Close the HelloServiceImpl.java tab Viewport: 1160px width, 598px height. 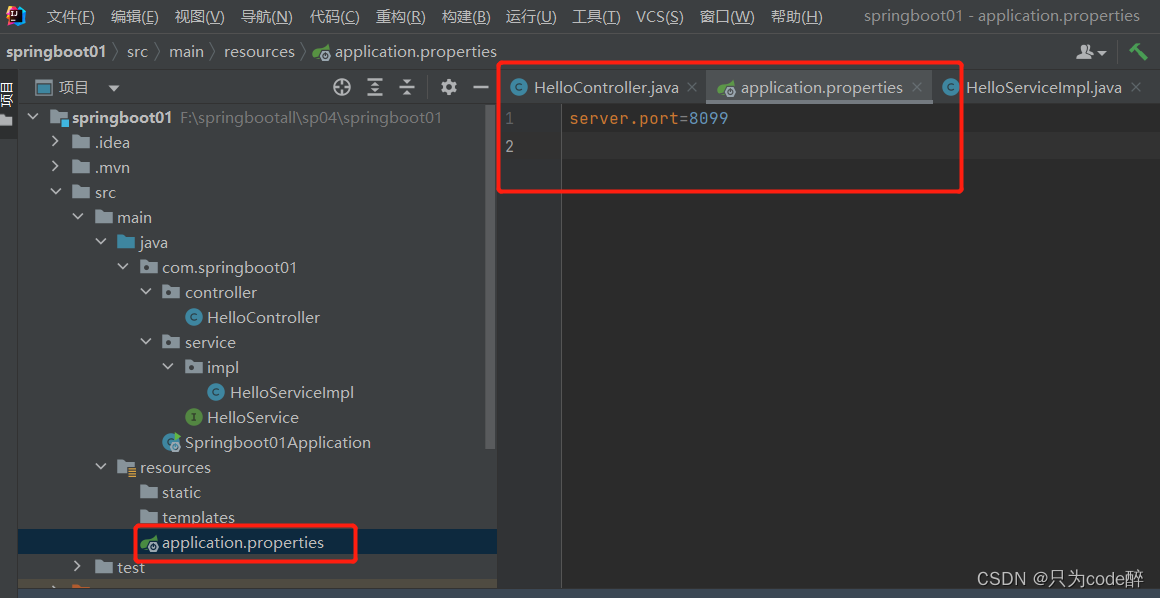pos(1136,87)
